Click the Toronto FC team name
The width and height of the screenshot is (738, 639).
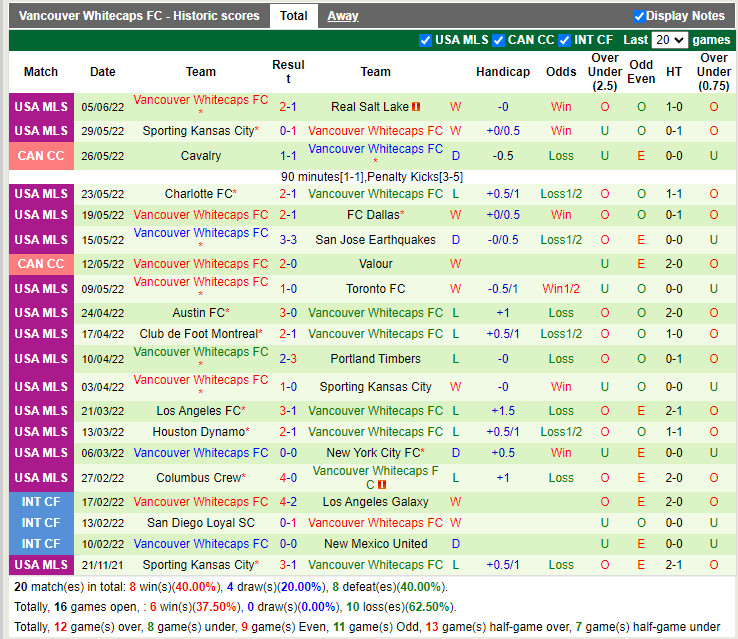coord(375,289)
